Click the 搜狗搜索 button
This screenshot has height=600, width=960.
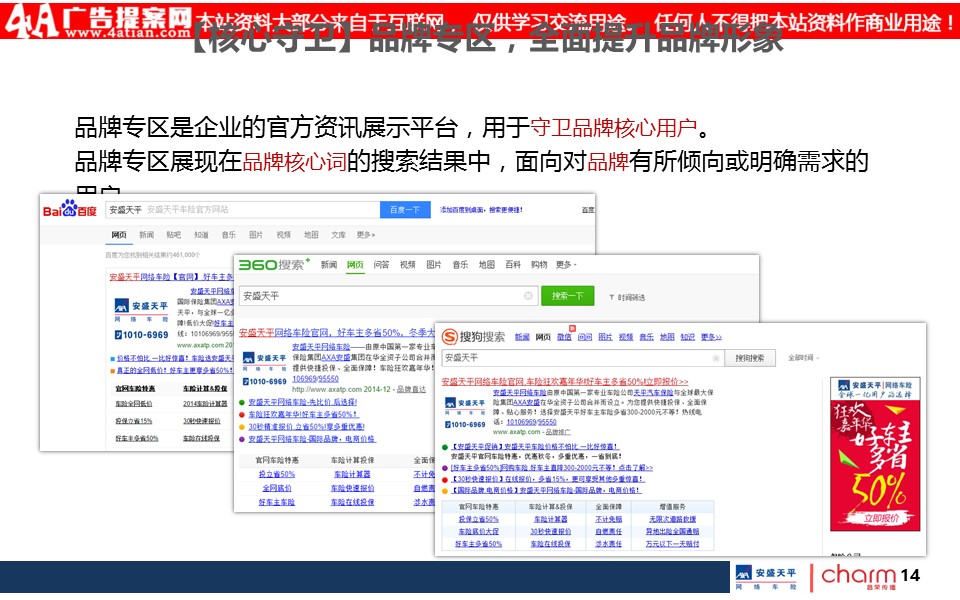(750, 358)
